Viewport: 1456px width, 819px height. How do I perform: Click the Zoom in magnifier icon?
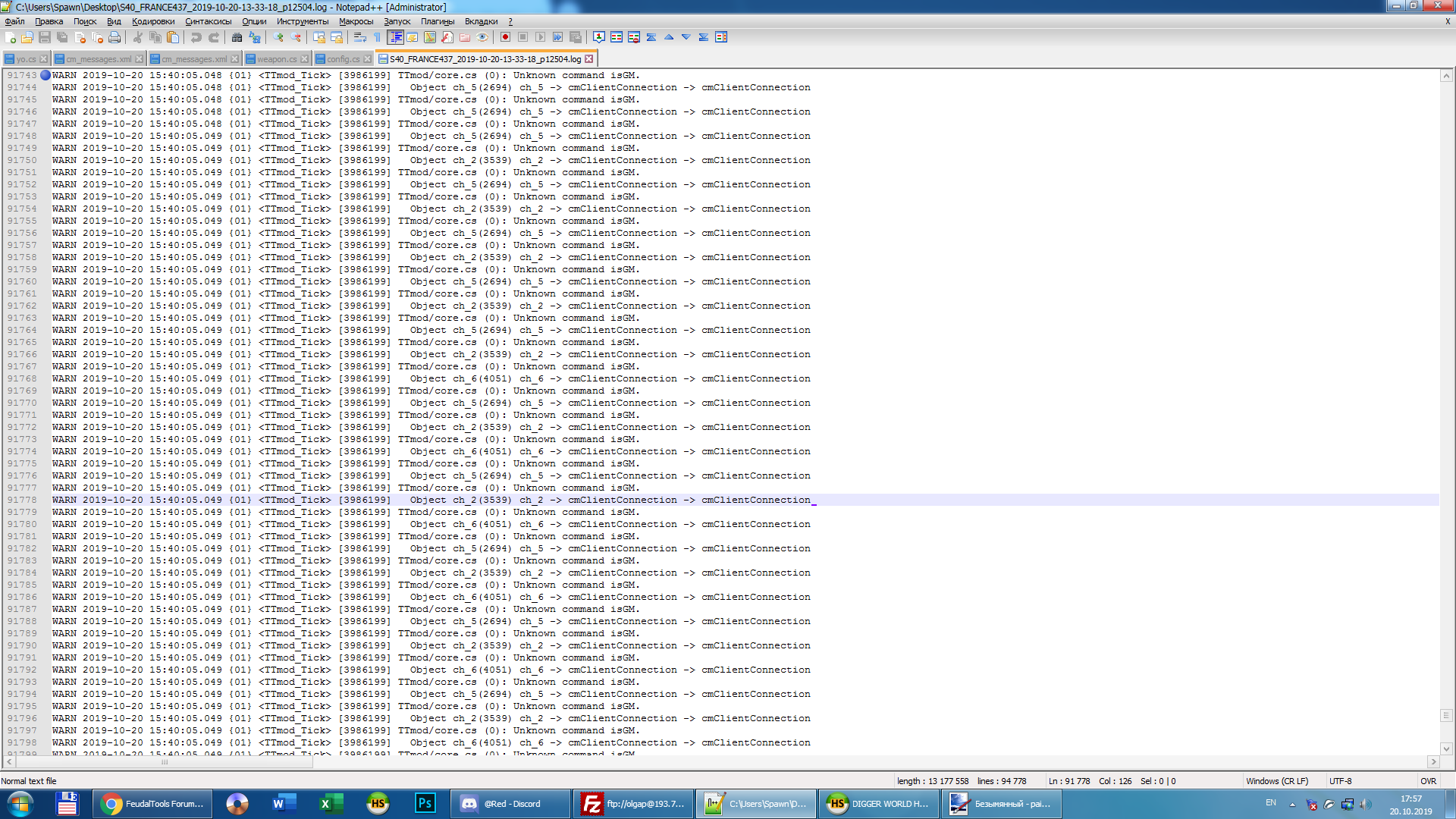coord(278,37)
